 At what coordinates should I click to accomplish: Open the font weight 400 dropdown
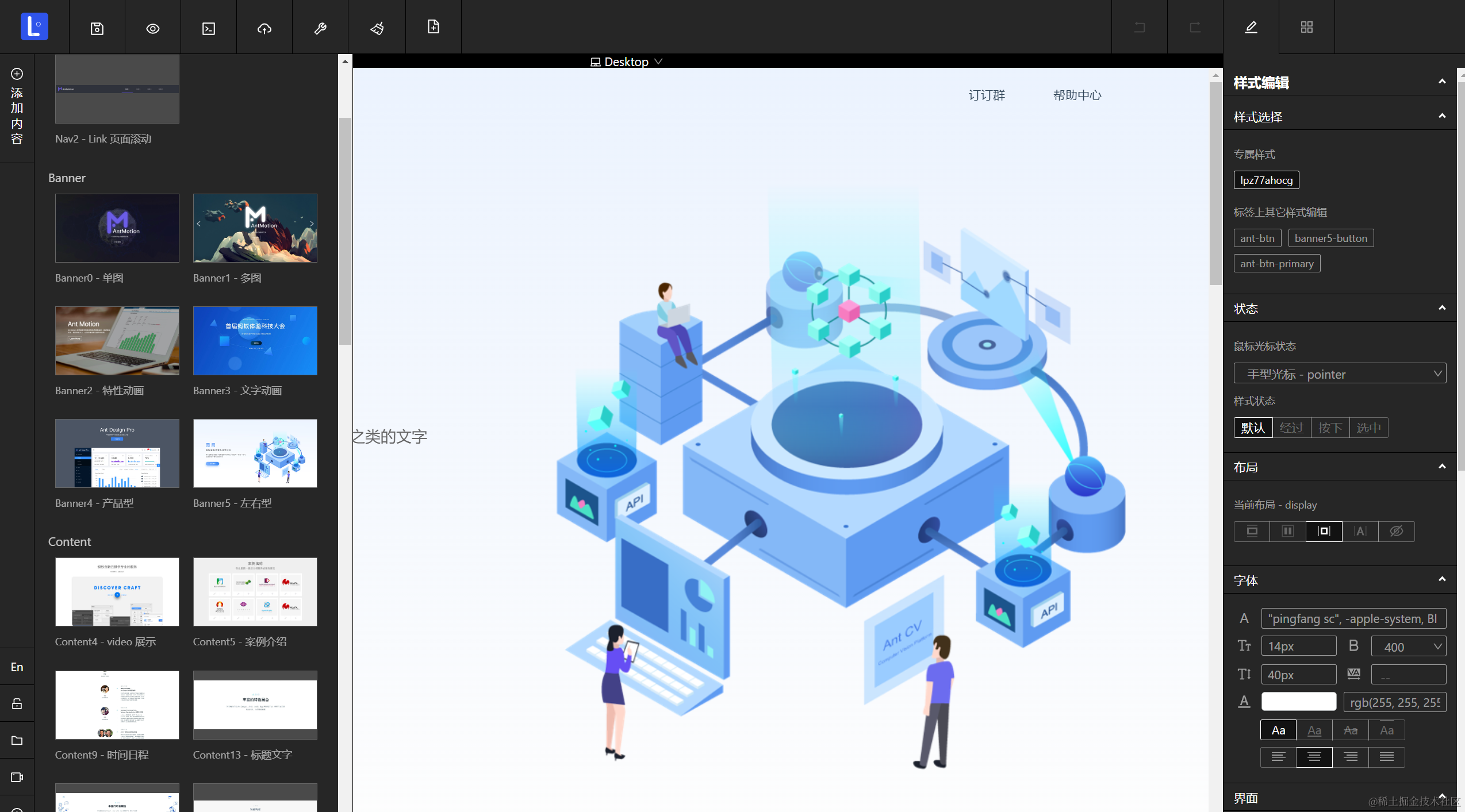[1408, 646]
